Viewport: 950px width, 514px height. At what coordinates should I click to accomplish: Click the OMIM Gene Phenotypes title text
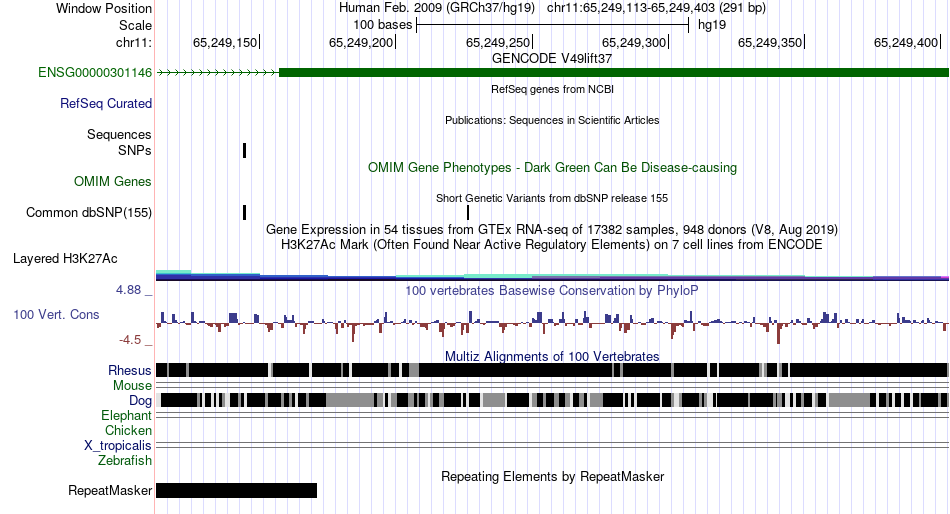coord(552,167)
